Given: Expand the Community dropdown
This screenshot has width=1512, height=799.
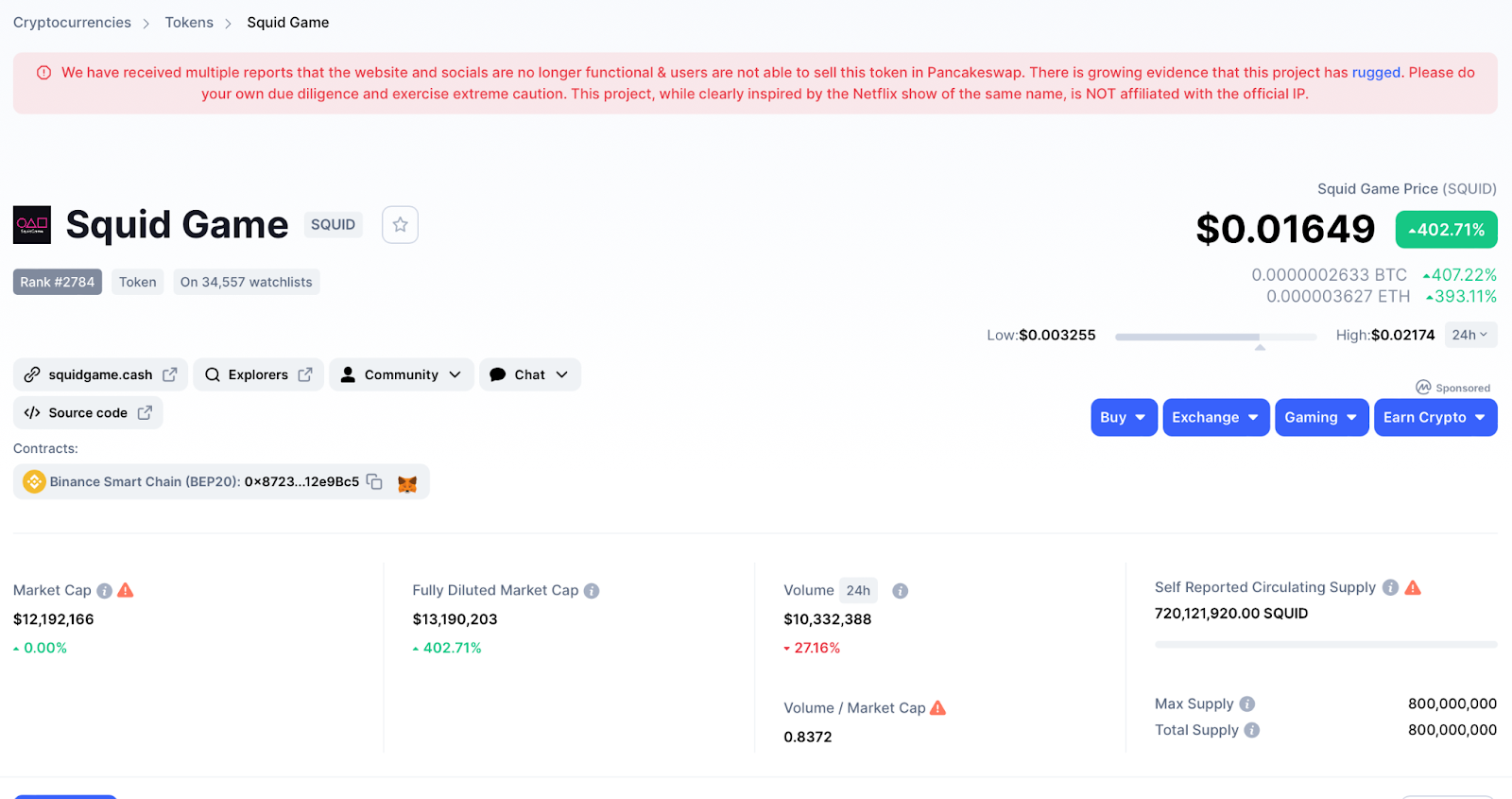Looking at the screenshot, I should coord(402,374).
